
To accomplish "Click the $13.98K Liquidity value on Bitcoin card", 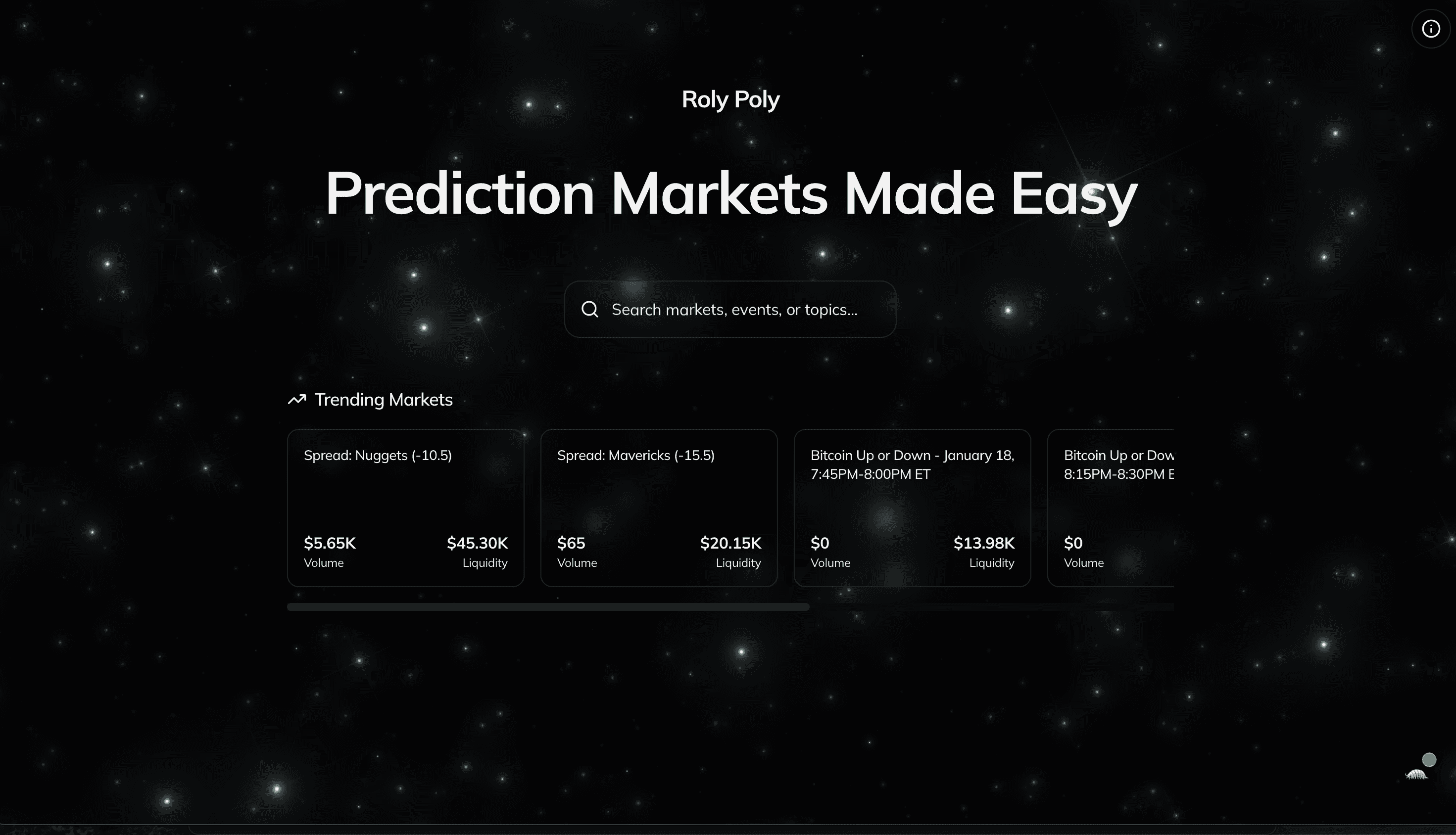I will click(x=984, y=543).
